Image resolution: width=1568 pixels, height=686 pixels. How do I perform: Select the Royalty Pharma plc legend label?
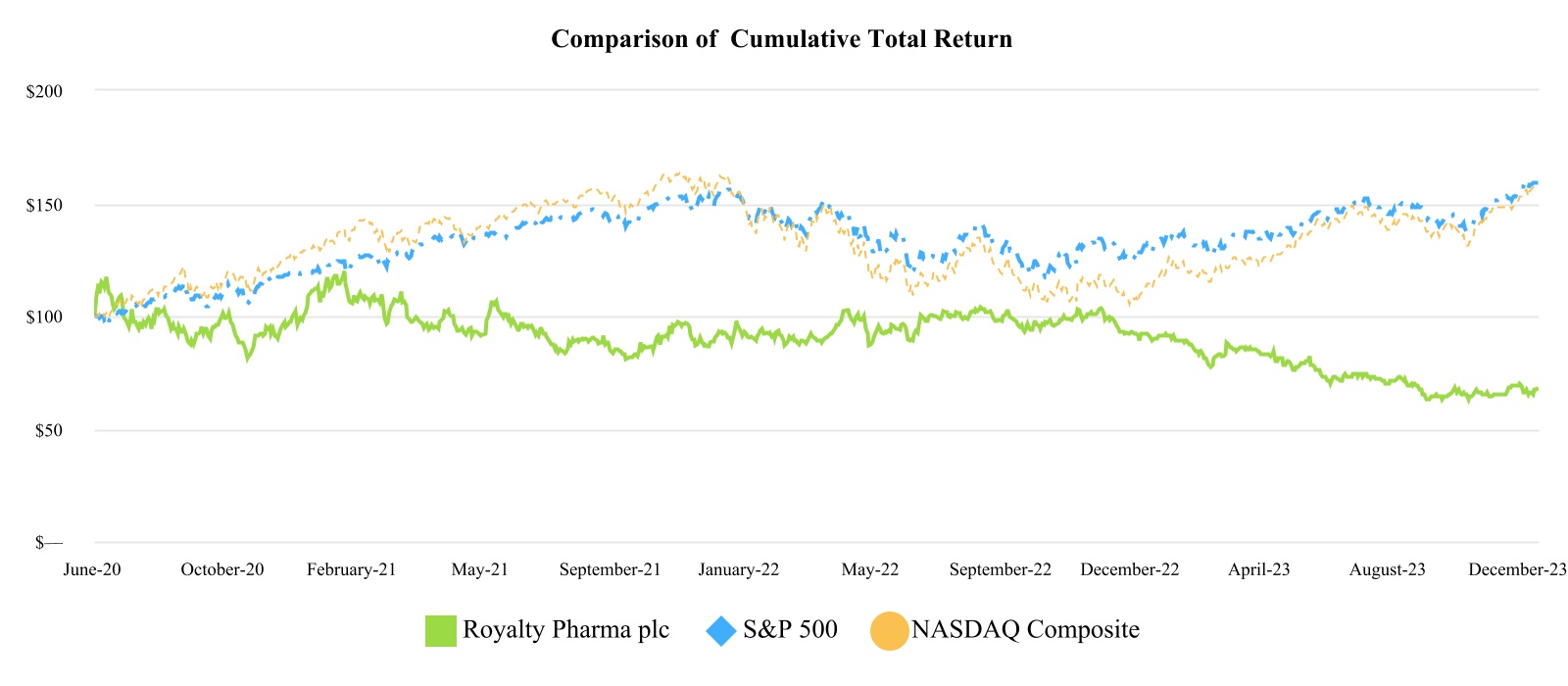565,629
